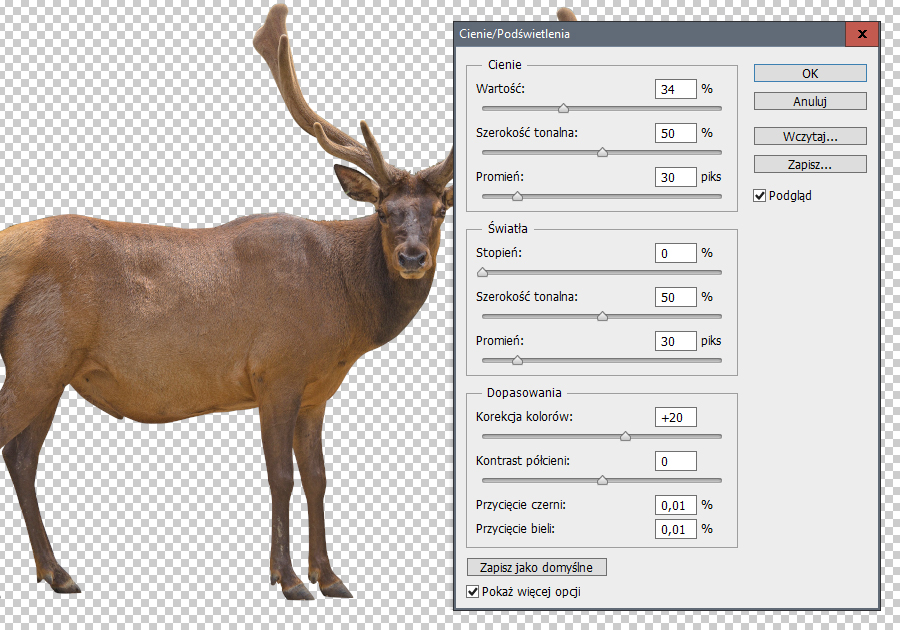Click the Przycięcie czerni: label

pos(521,505)
